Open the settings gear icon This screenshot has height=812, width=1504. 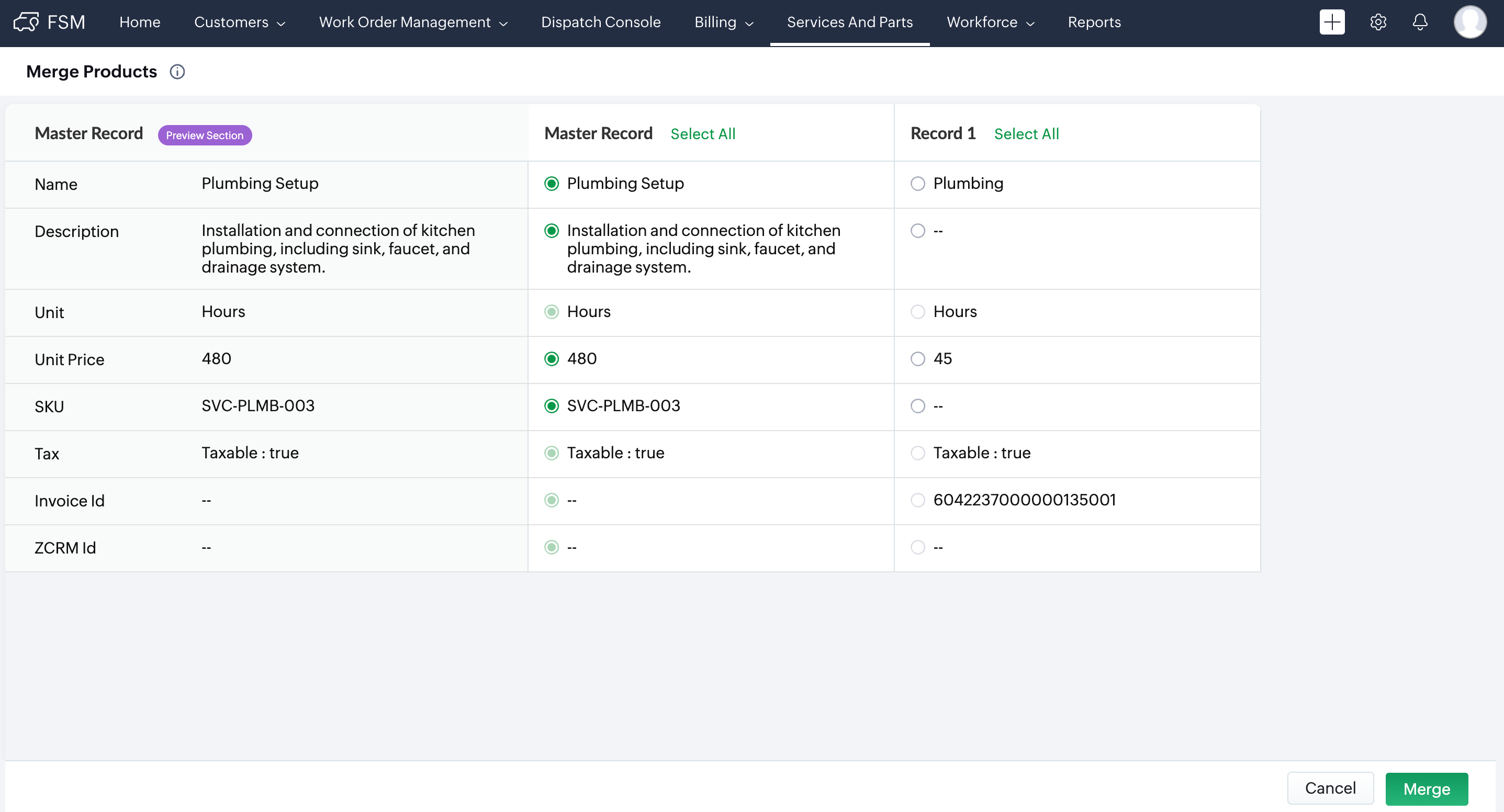click(1378, 22)
